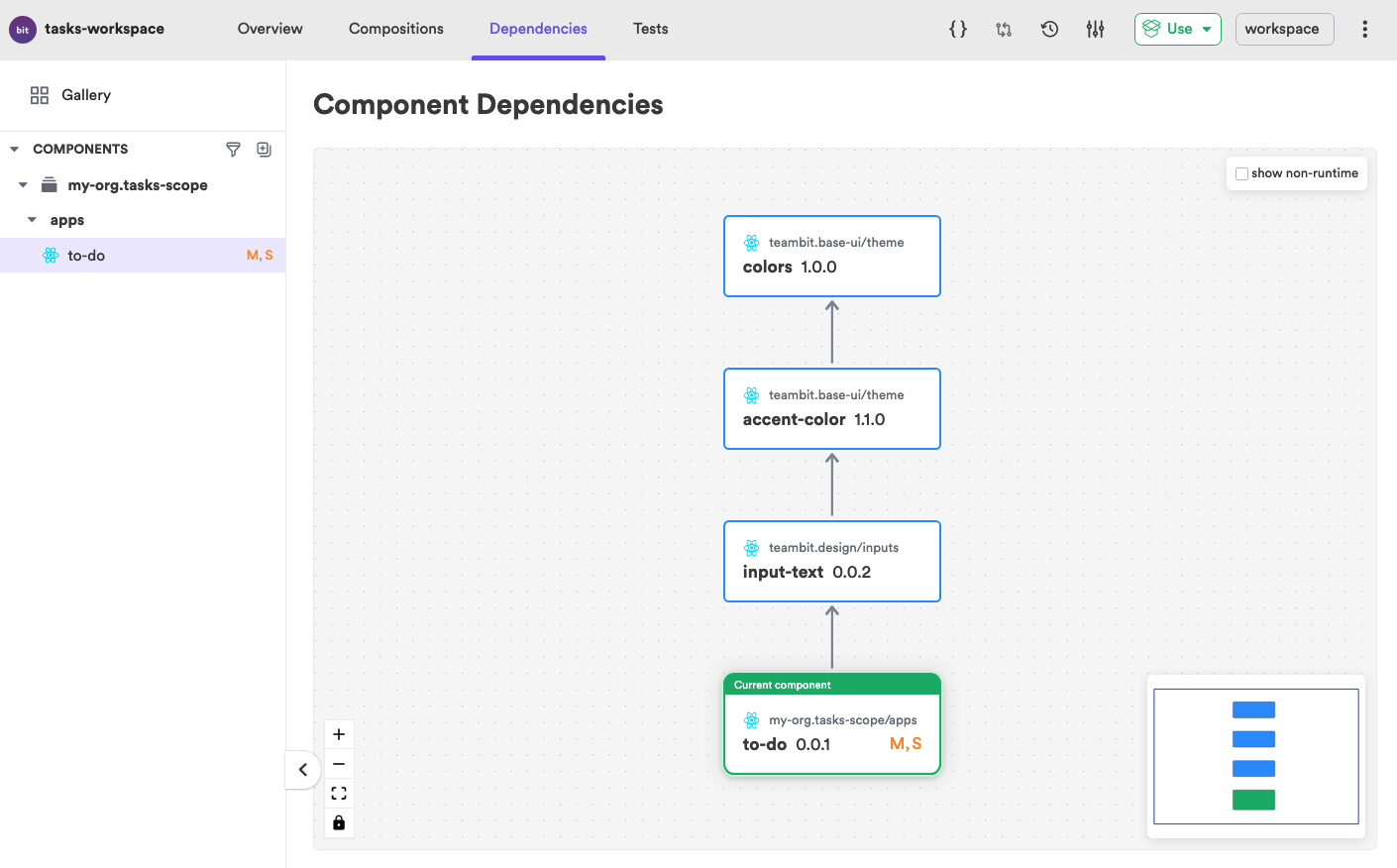Click the collapse-all icon beside the filter
The width and height of the screenshot is (1397, 868).
(x=264, y=149)
